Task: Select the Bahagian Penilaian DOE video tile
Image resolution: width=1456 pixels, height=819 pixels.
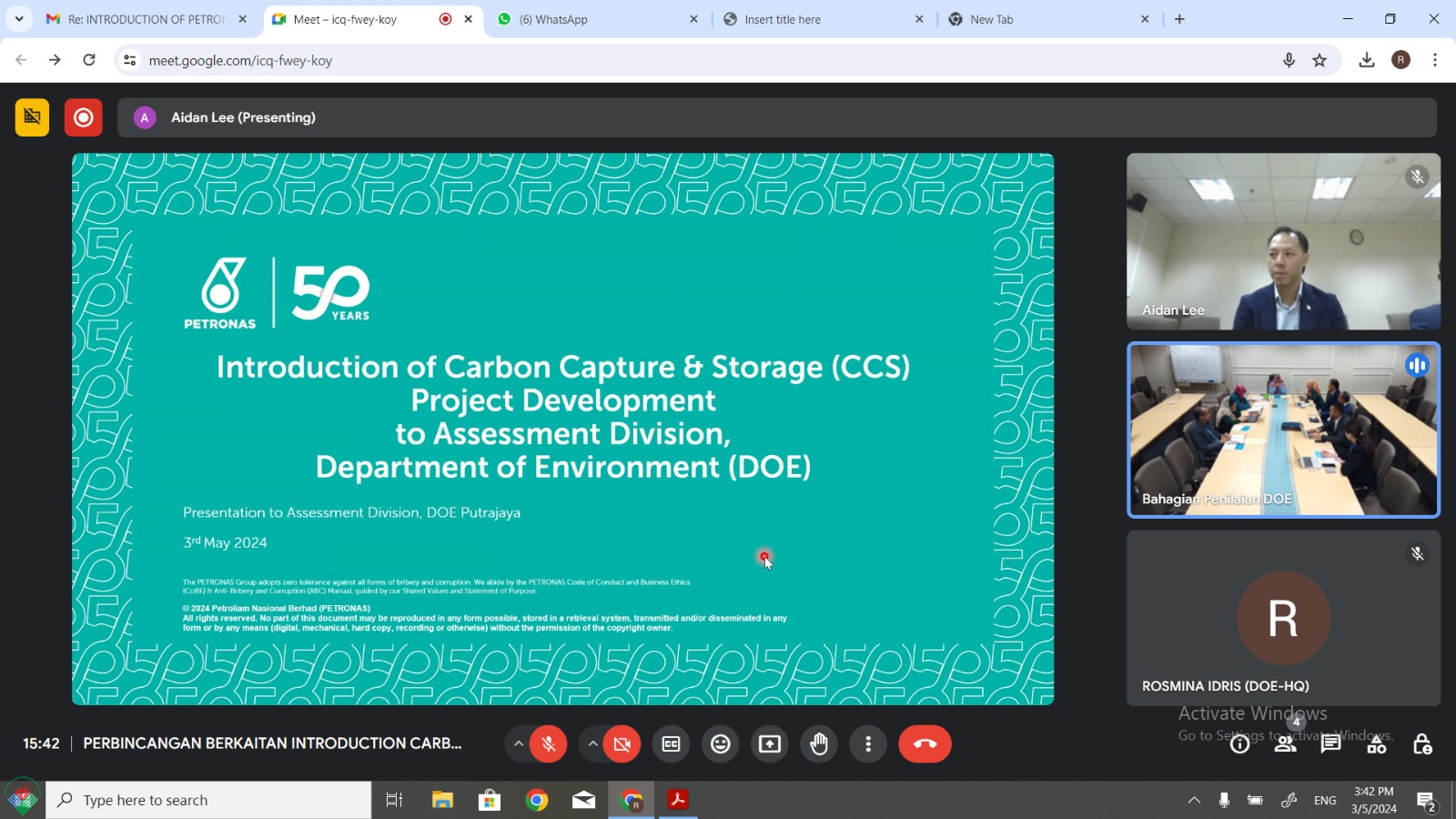Action: coord(1283,430)
